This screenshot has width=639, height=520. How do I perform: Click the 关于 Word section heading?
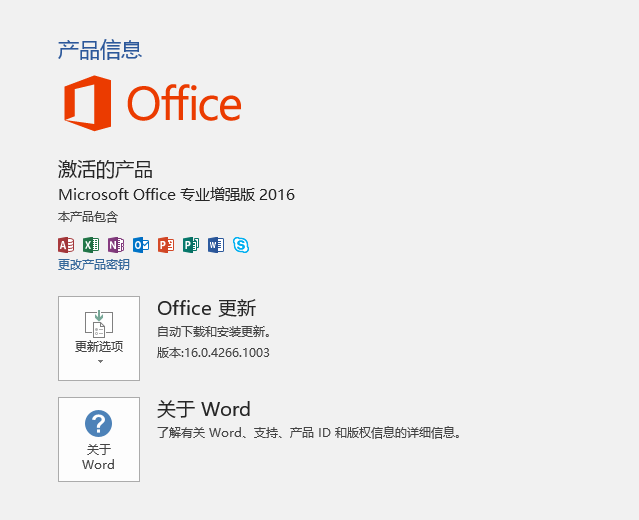tap(204, 409)
